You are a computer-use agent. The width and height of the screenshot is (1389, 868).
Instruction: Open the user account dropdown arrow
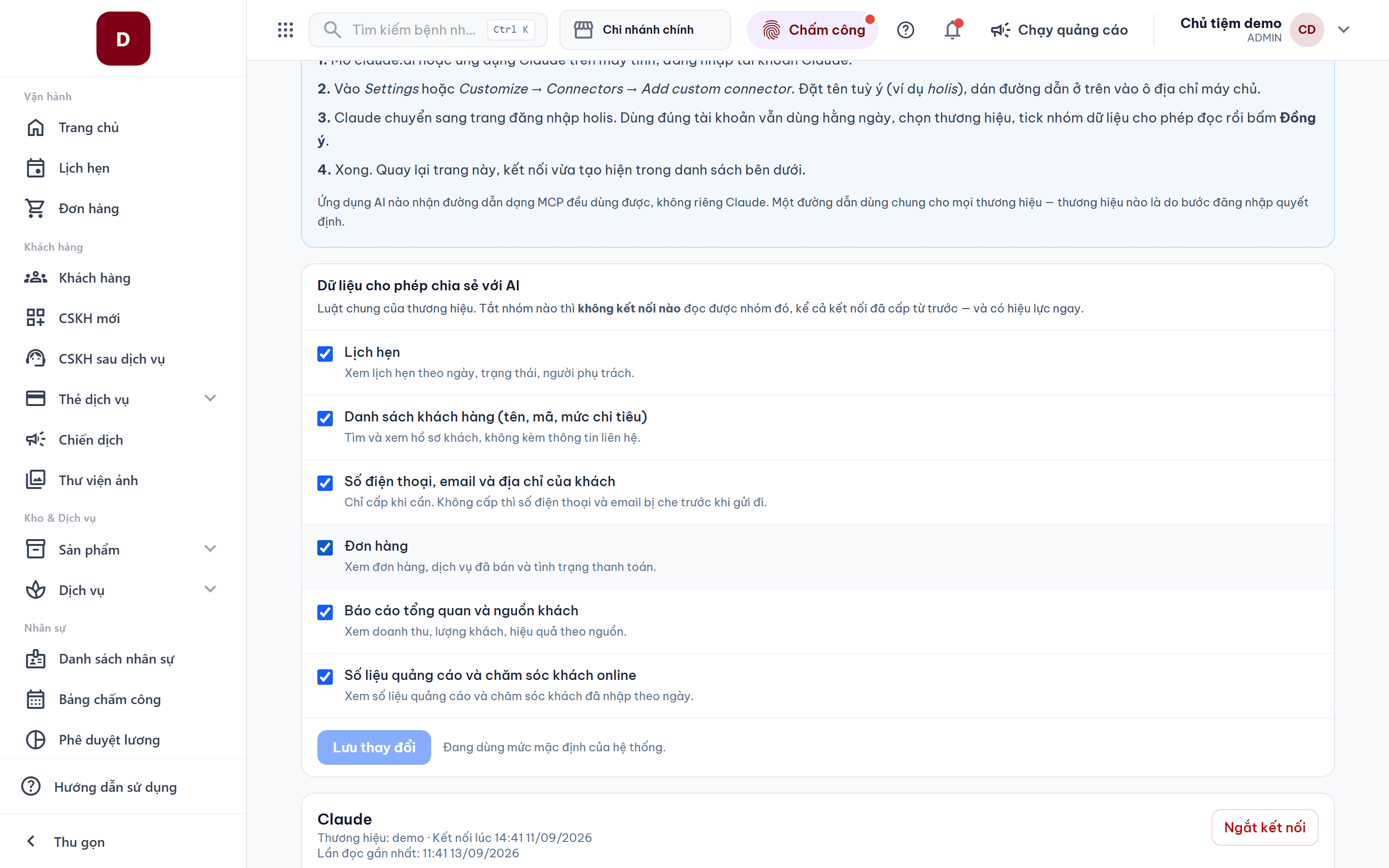coord(1344,30)
